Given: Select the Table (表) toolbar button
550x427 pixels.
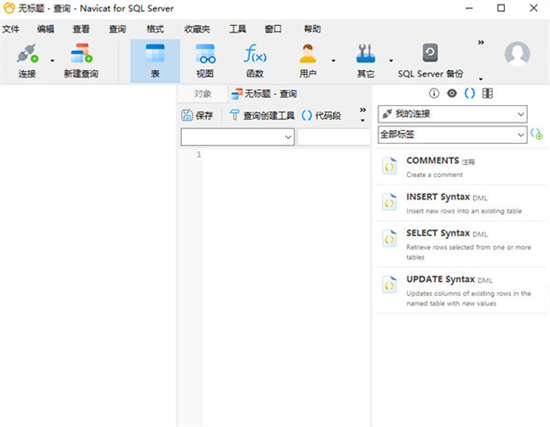Looking at the screenshot, I should pyautogui.click(x=155, y=61).
